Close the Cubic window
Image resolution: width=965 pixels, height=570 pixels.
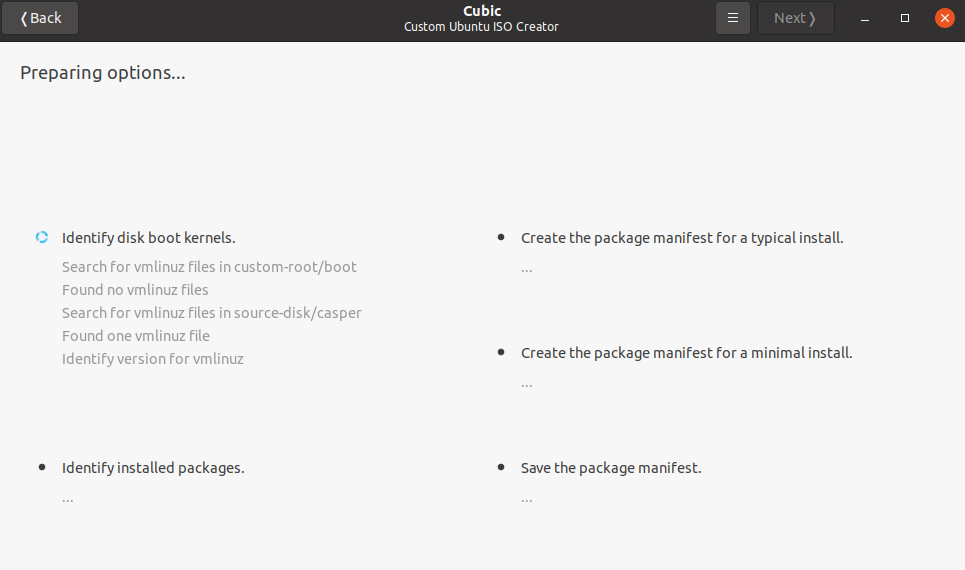point(944,18)
